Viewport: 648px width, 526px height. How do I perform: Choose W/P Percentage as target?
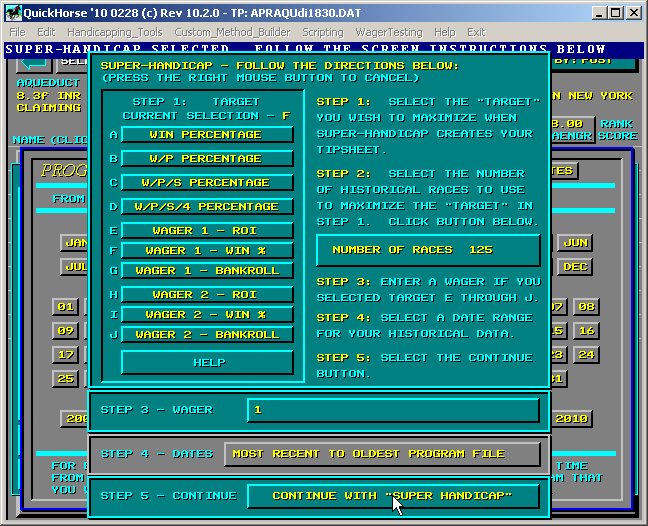[207, 158]
